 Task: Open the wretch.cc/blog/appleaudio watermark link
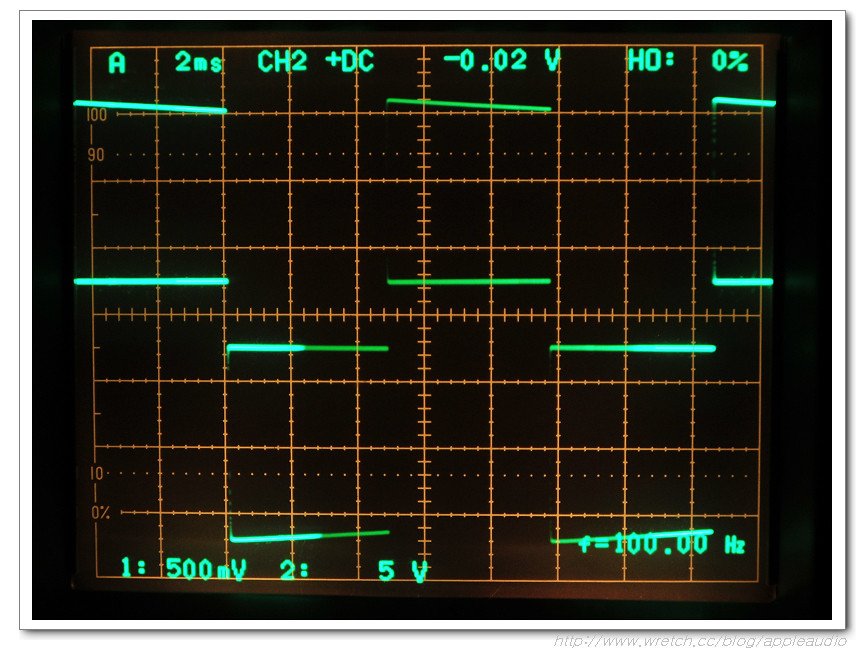point(700,641)
